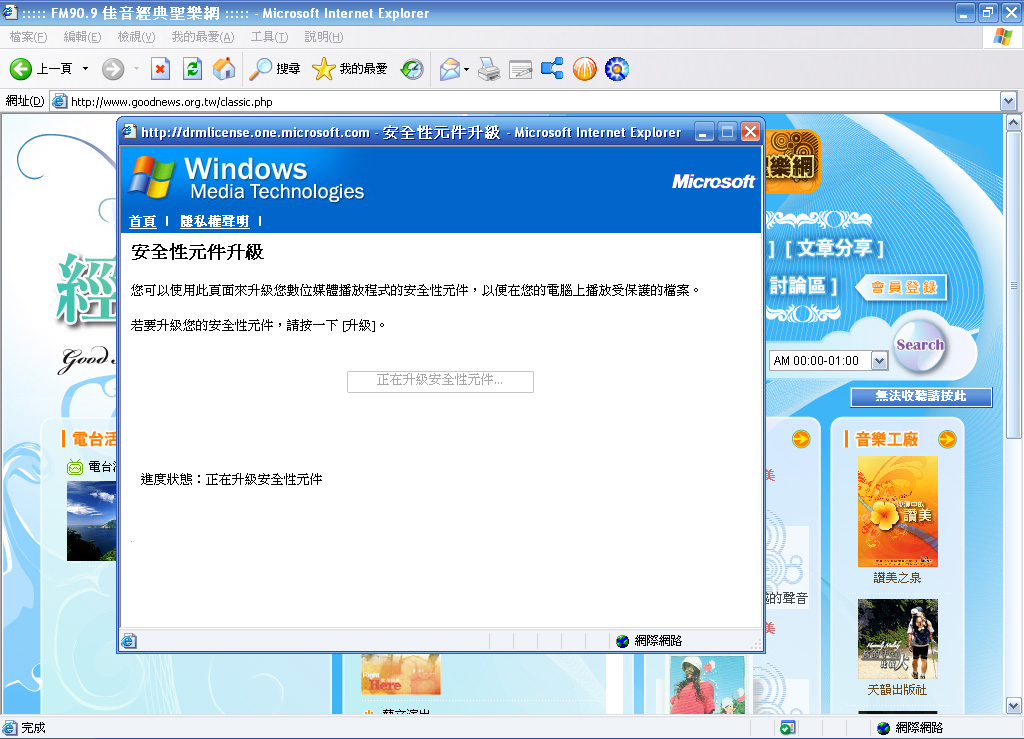
Task: Click the woman in hat photo thumbnail
Action: [707, 685]
